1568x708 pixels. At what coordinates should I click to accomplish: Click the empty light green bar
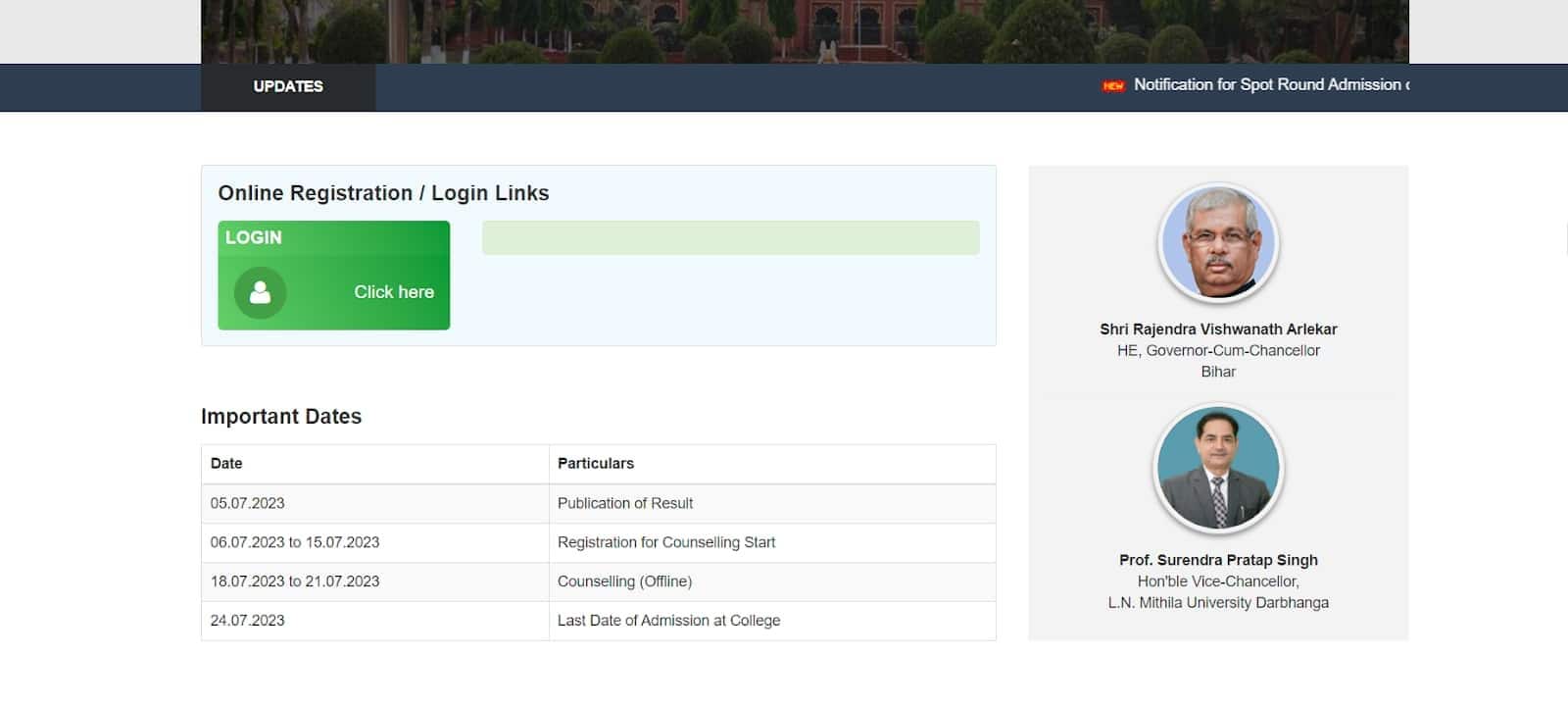point(730,237)
